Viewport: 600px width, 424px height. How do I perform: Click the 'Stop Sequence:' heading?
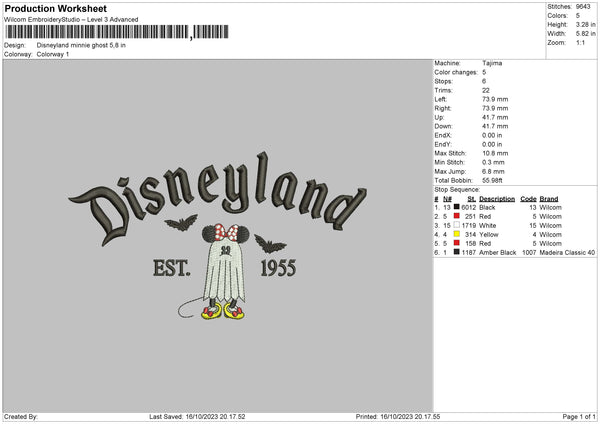click(x=457, y=189)
